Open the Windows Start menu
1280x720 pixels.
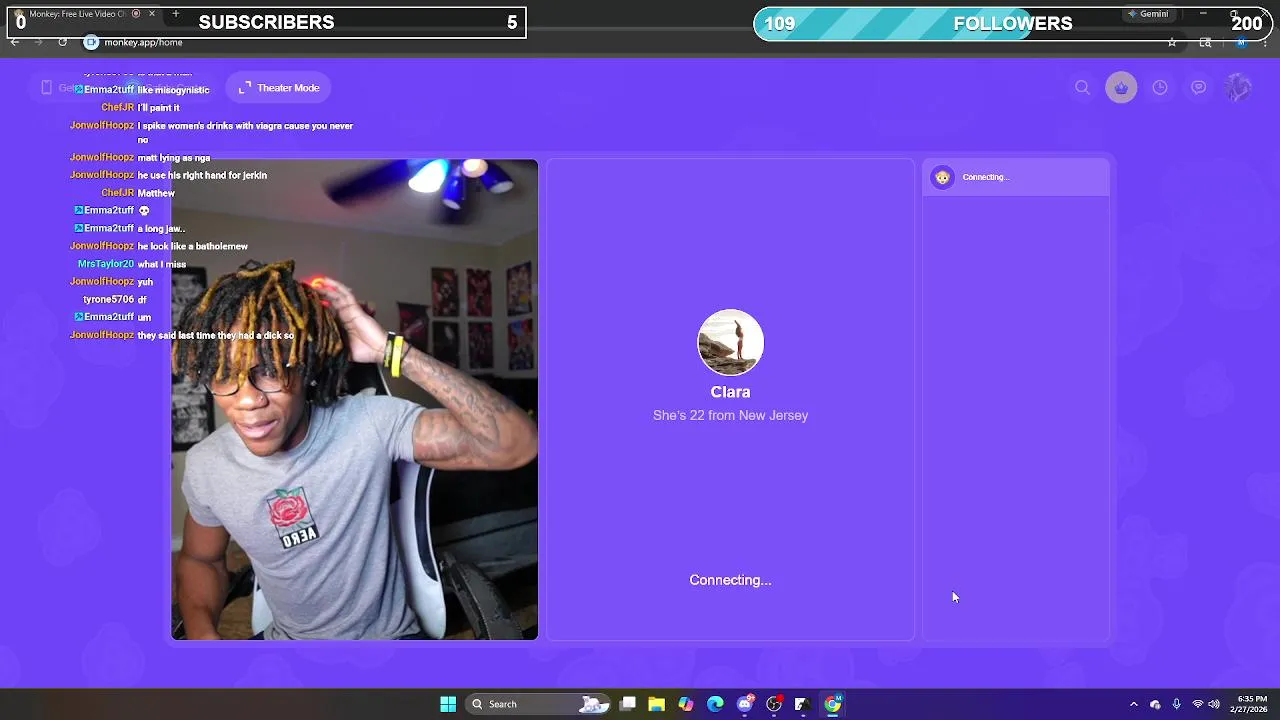[448, 704]
